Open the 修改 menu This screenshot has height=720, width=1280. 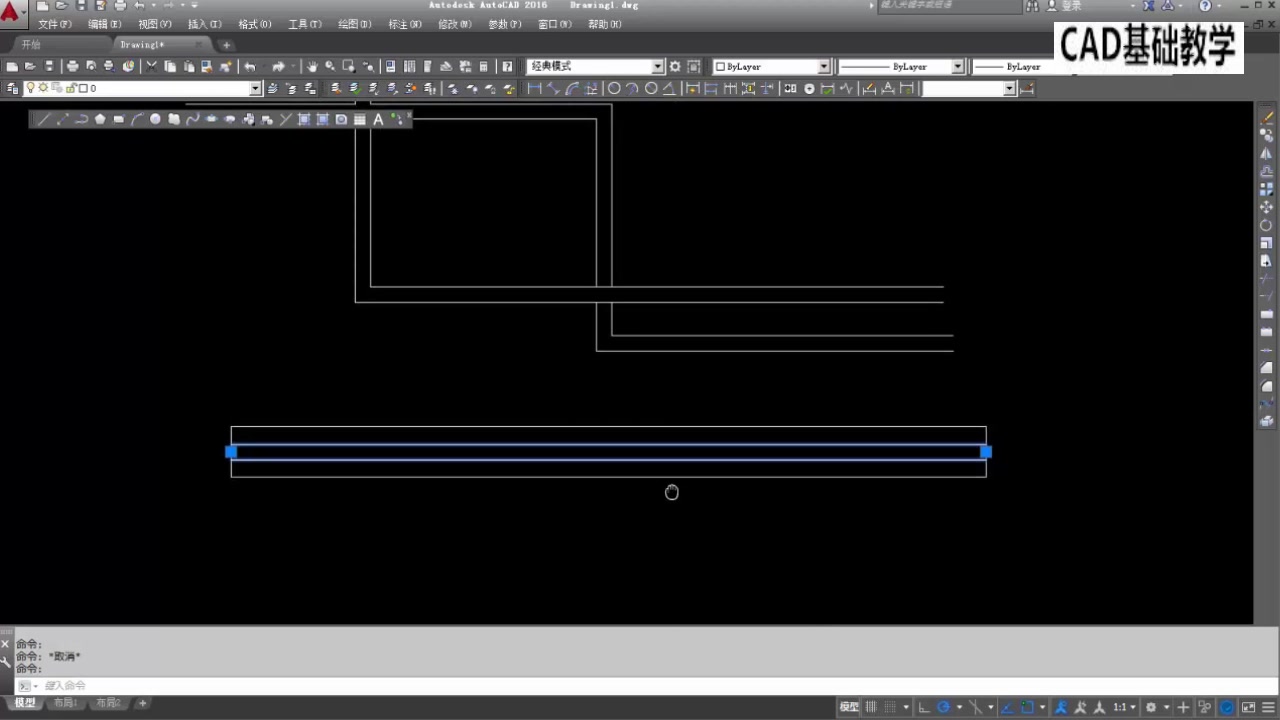point(454,24)
